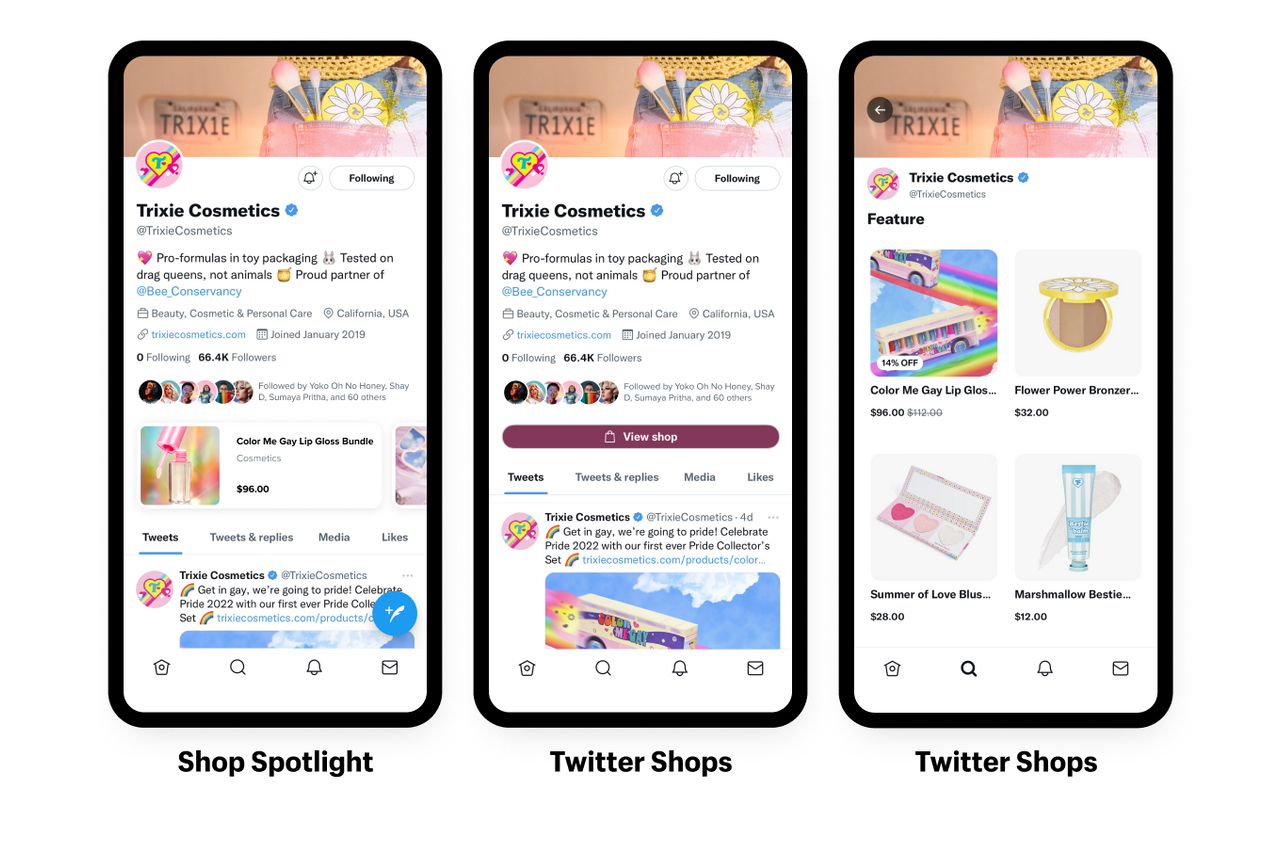Open the three-dot menu on middle phone's tweet

pyautogui.click(x=773, y=517)
